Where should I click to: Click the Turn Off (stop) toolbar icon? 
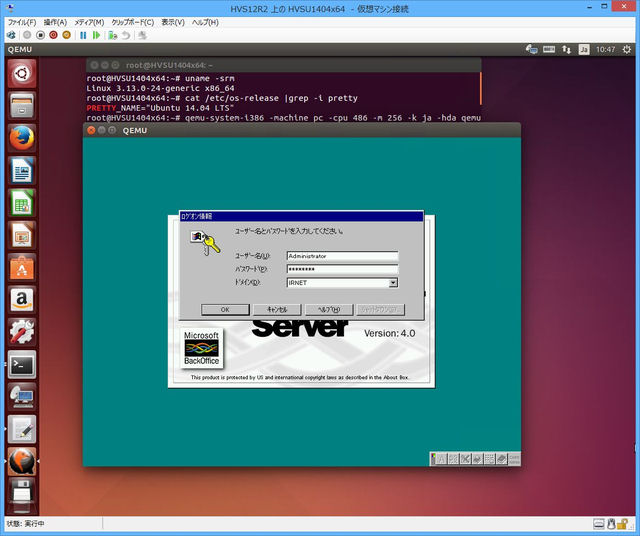[40, 36]
